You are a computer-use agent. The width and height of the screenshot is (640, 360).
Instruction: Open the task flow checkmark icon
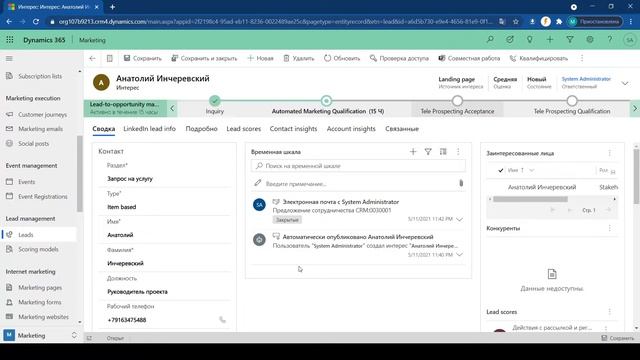coord(510,40)
